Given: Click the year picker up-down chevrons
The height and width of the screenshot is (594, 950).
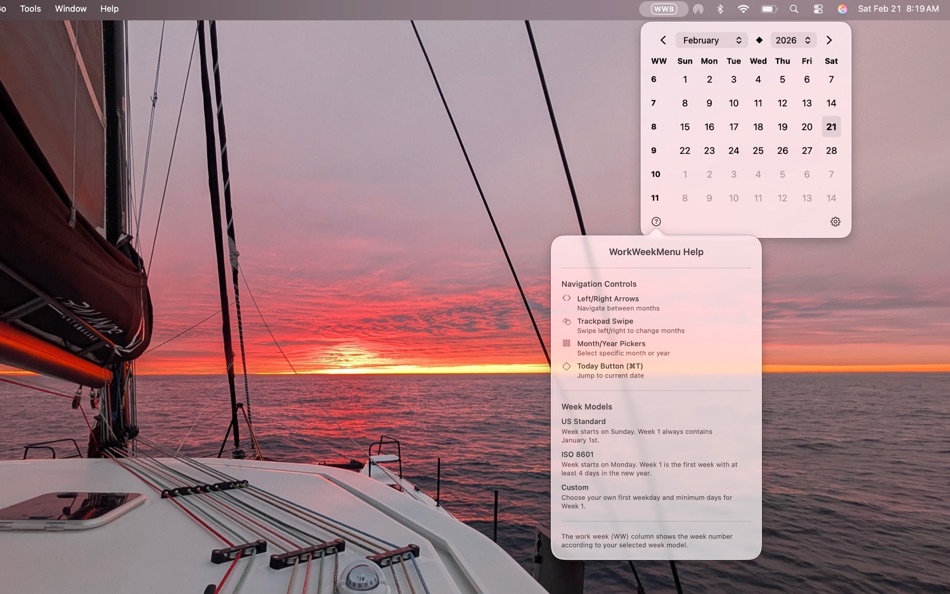Looking at the screenshot, I should coord(806,40).
